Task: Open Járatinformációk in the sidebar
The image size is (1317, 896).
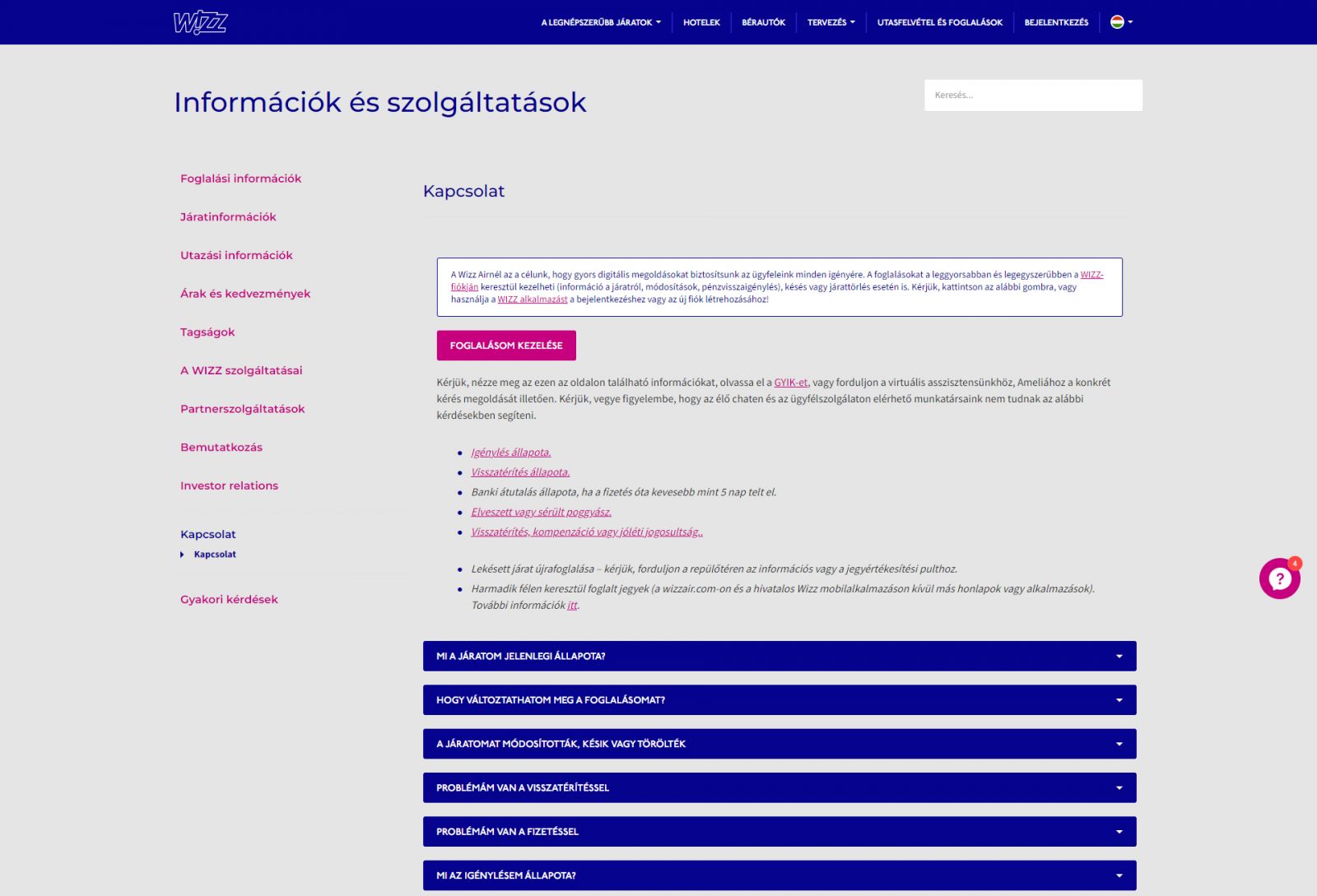Action: 228,217
